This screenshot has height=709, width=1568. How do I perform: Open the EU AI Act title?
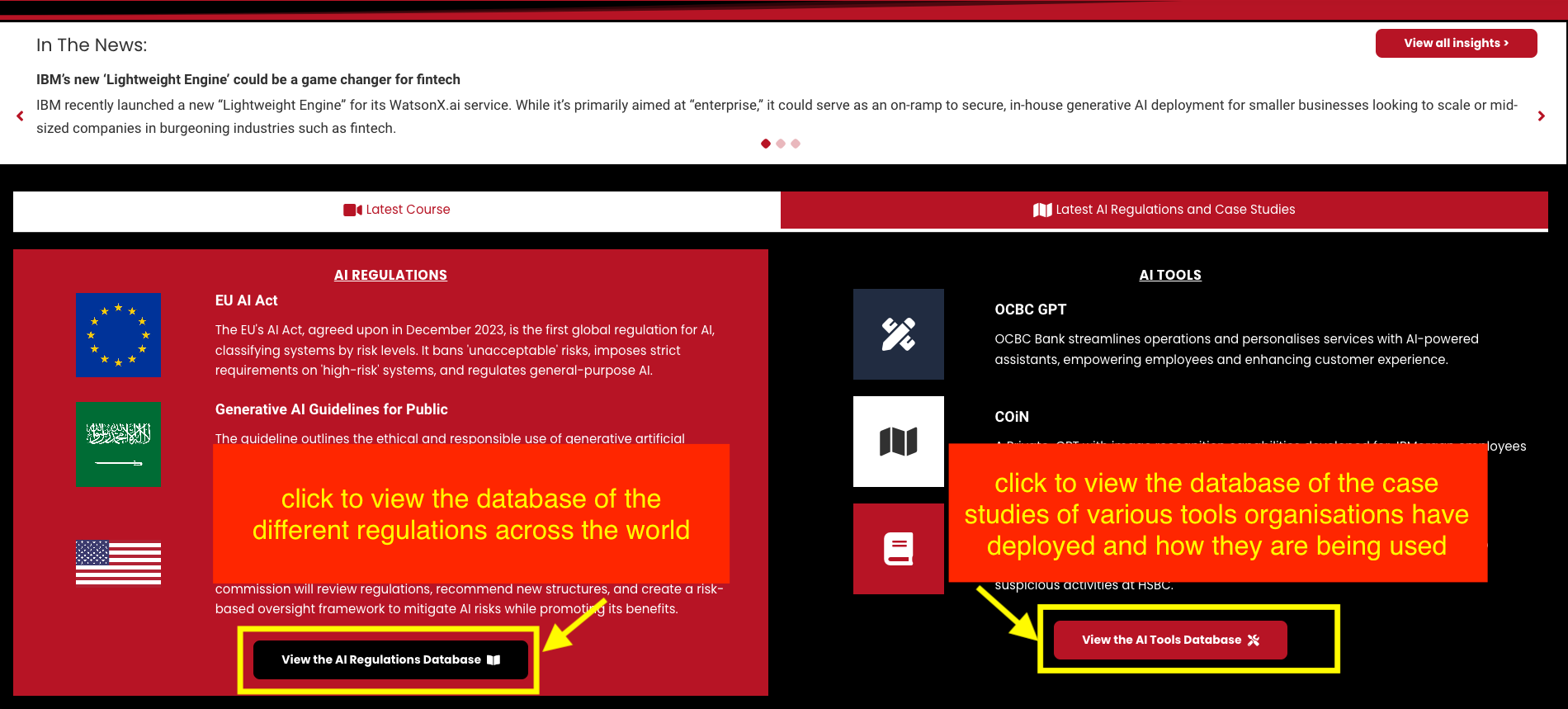[x=246, y=300]
